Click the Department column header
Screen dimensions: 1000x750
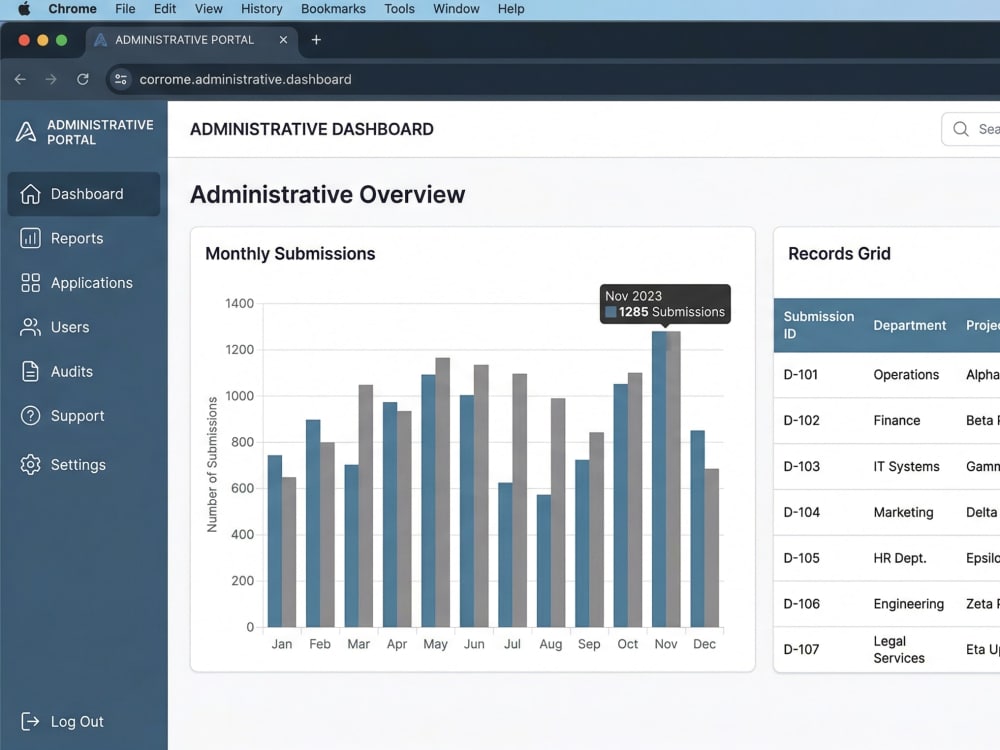coord(909,325)
